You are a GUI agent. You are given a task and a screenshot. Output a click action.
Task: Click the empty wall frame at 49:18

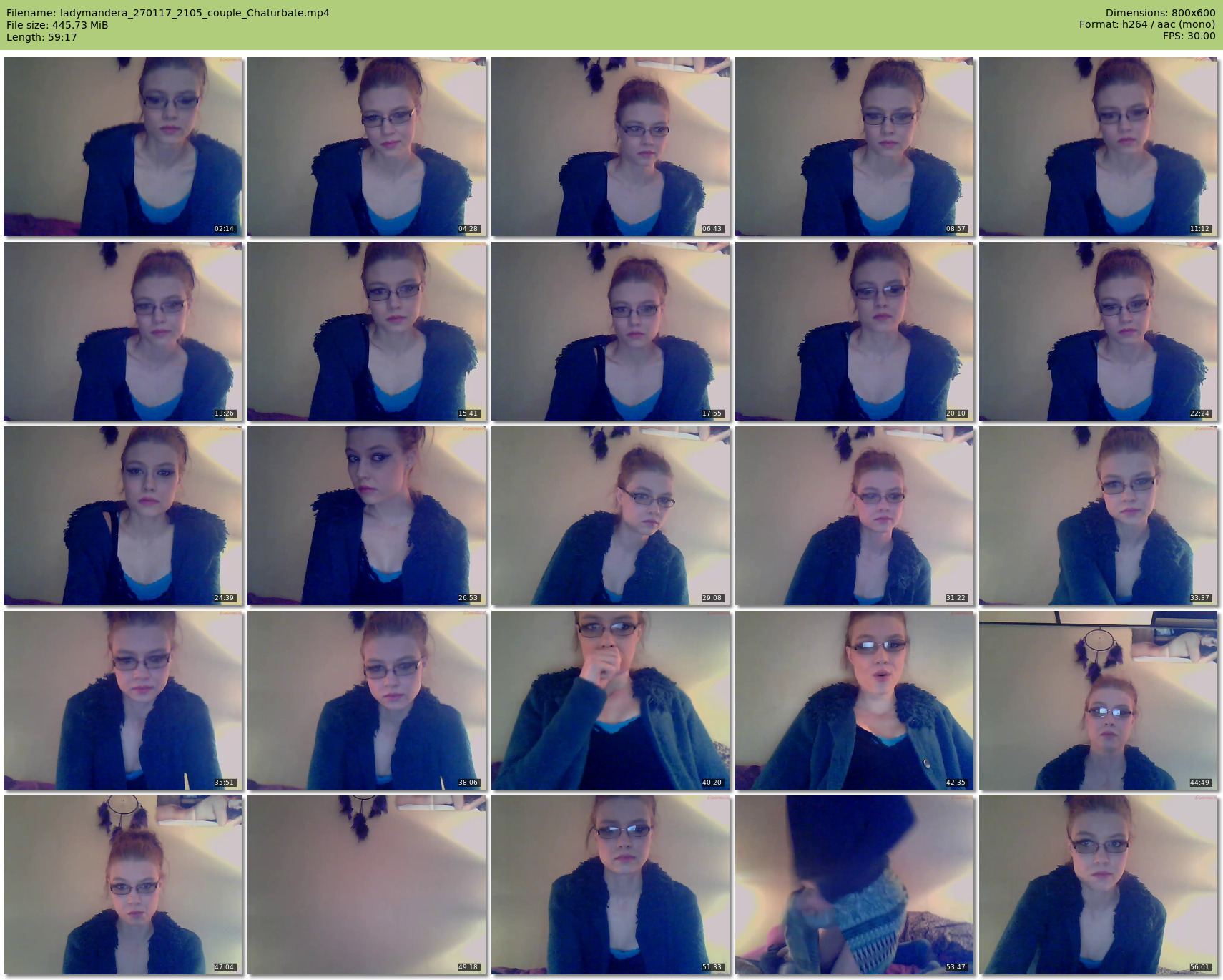(x=367, y=885)
